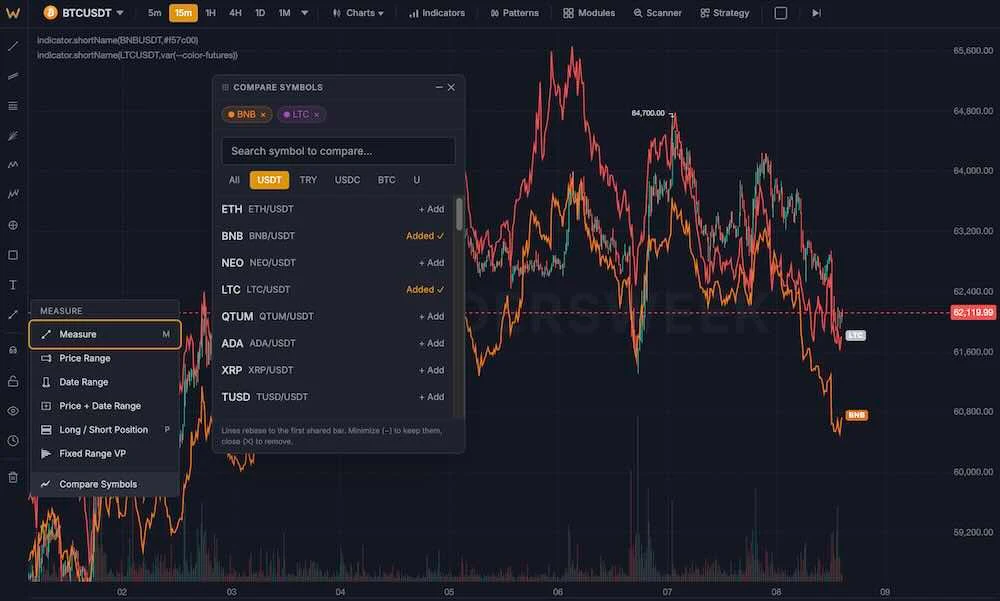Remove the LTC compare chip
The width and height of the screenshot is (1000, 601).
pos(316,115)
